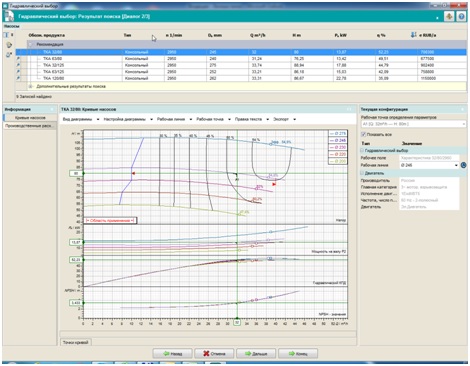Image resolution: width=470 pixels, height=366 pixels.
Task: Select the Ø 245 curve in the legend
Action: [x=338, y=140]
